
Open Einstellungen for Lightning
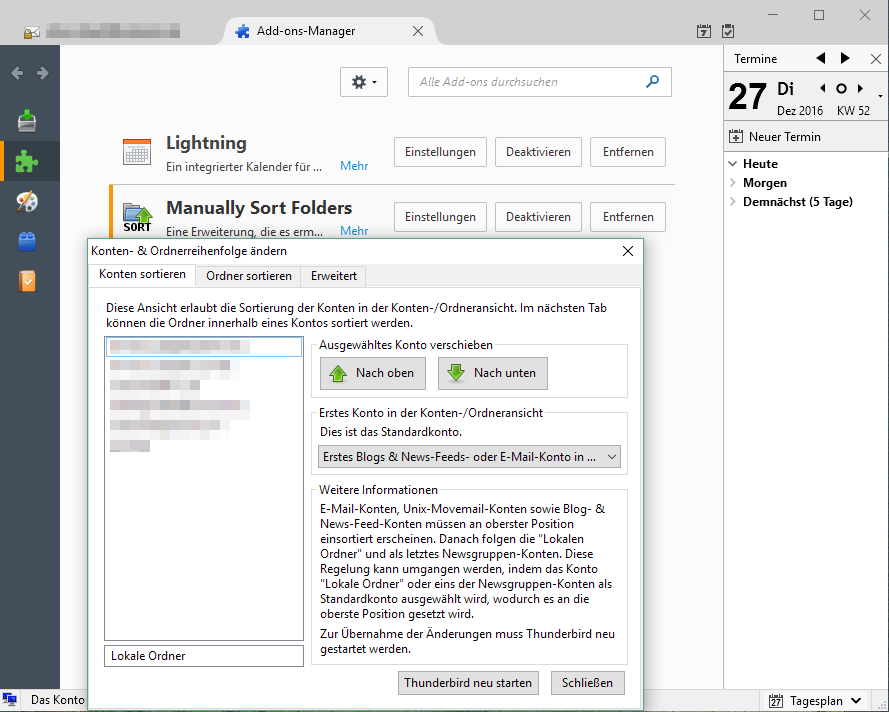(x=441, y=152)
